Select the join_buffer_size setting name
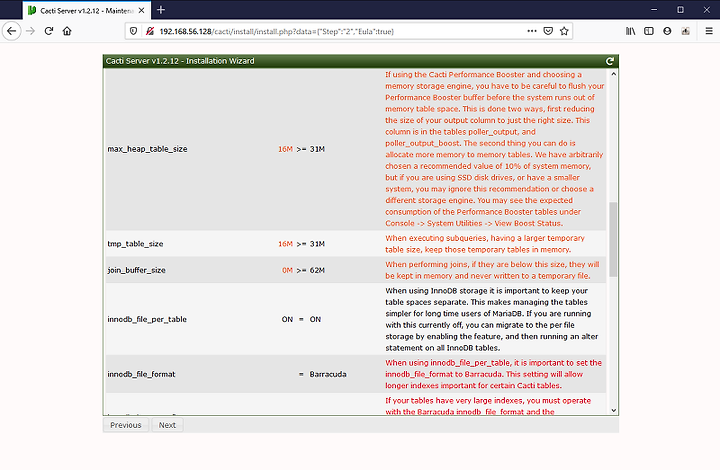The image size is (720, 470). pos(136,270)
